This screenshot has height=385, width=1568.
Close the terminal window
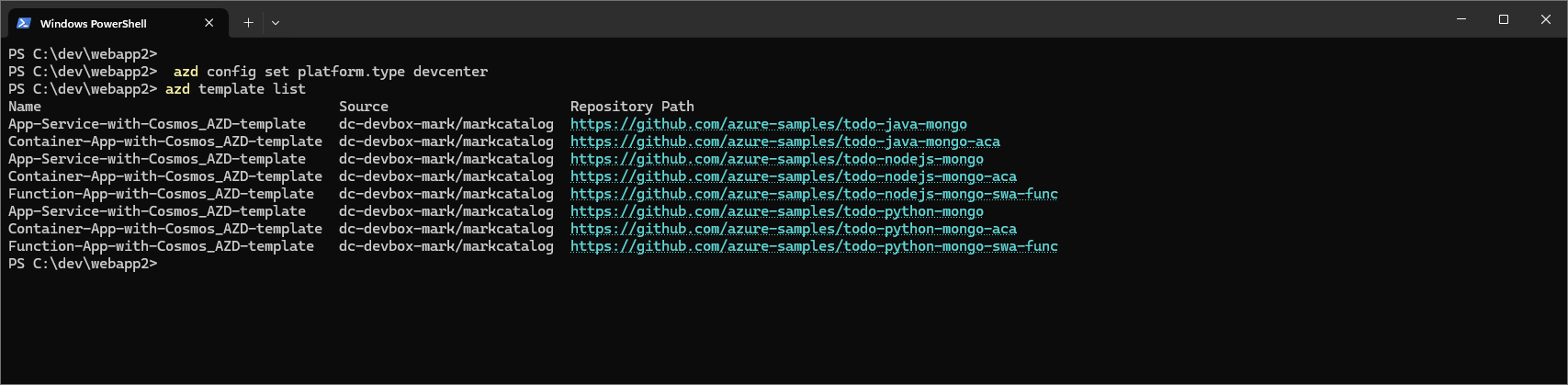[1546, 19]
